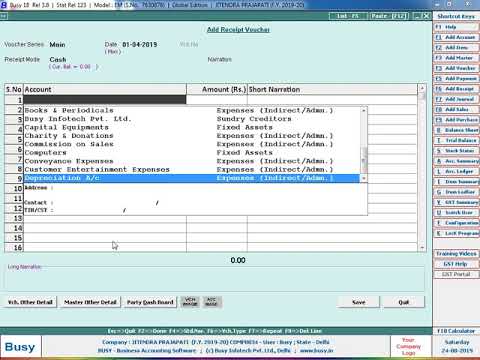Click Add Sales shortcut button

(456, 109)
